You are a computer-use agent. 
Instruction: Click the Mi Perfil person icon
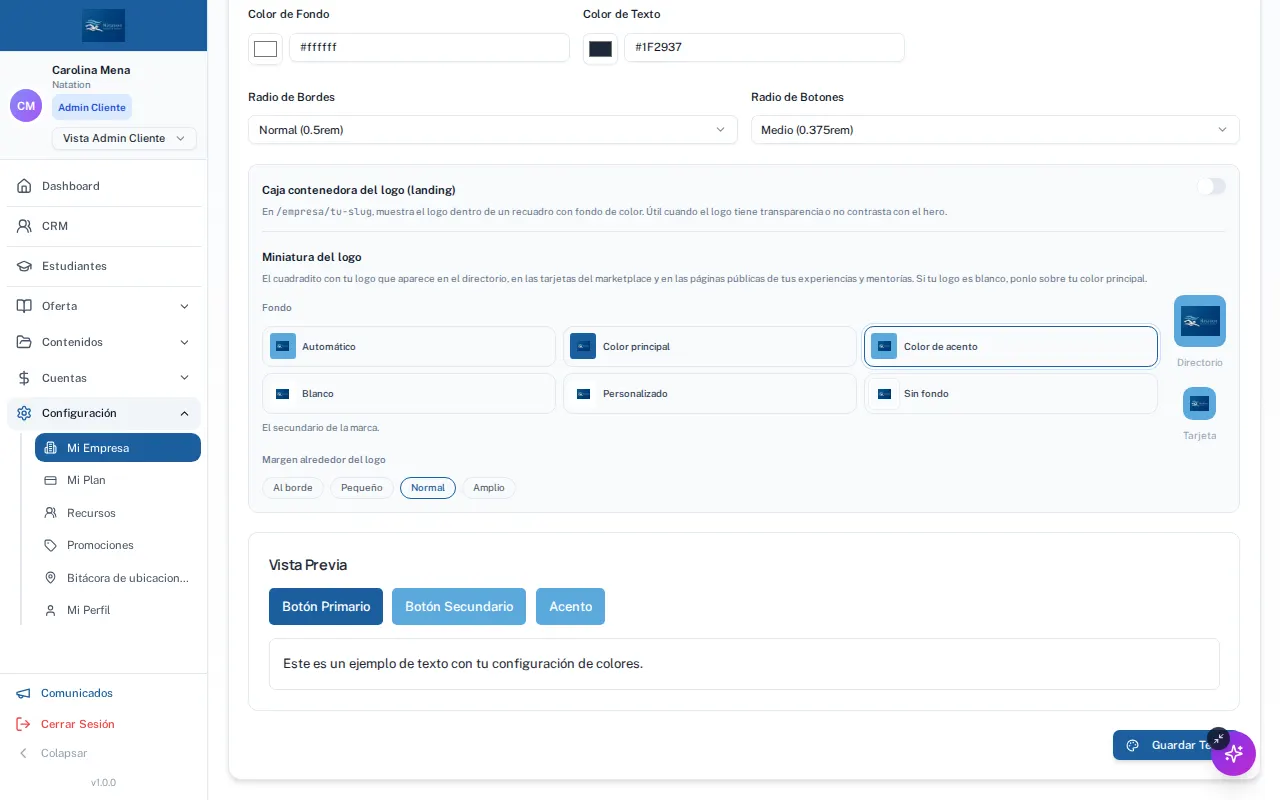pyautogui.click(x=50, y=610)
